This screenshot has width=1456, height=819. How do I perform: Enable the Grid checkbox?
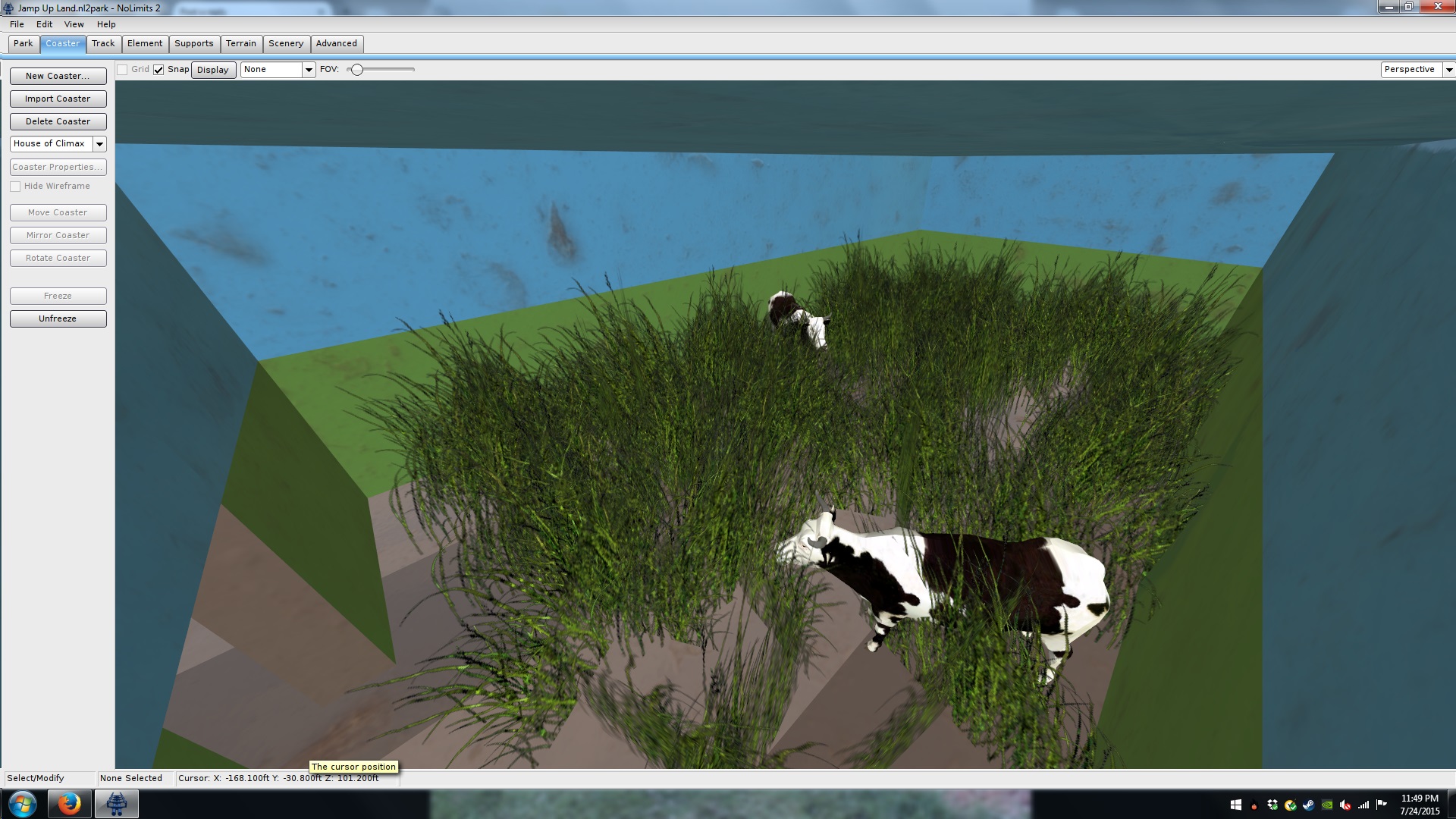tap(122, 70)
